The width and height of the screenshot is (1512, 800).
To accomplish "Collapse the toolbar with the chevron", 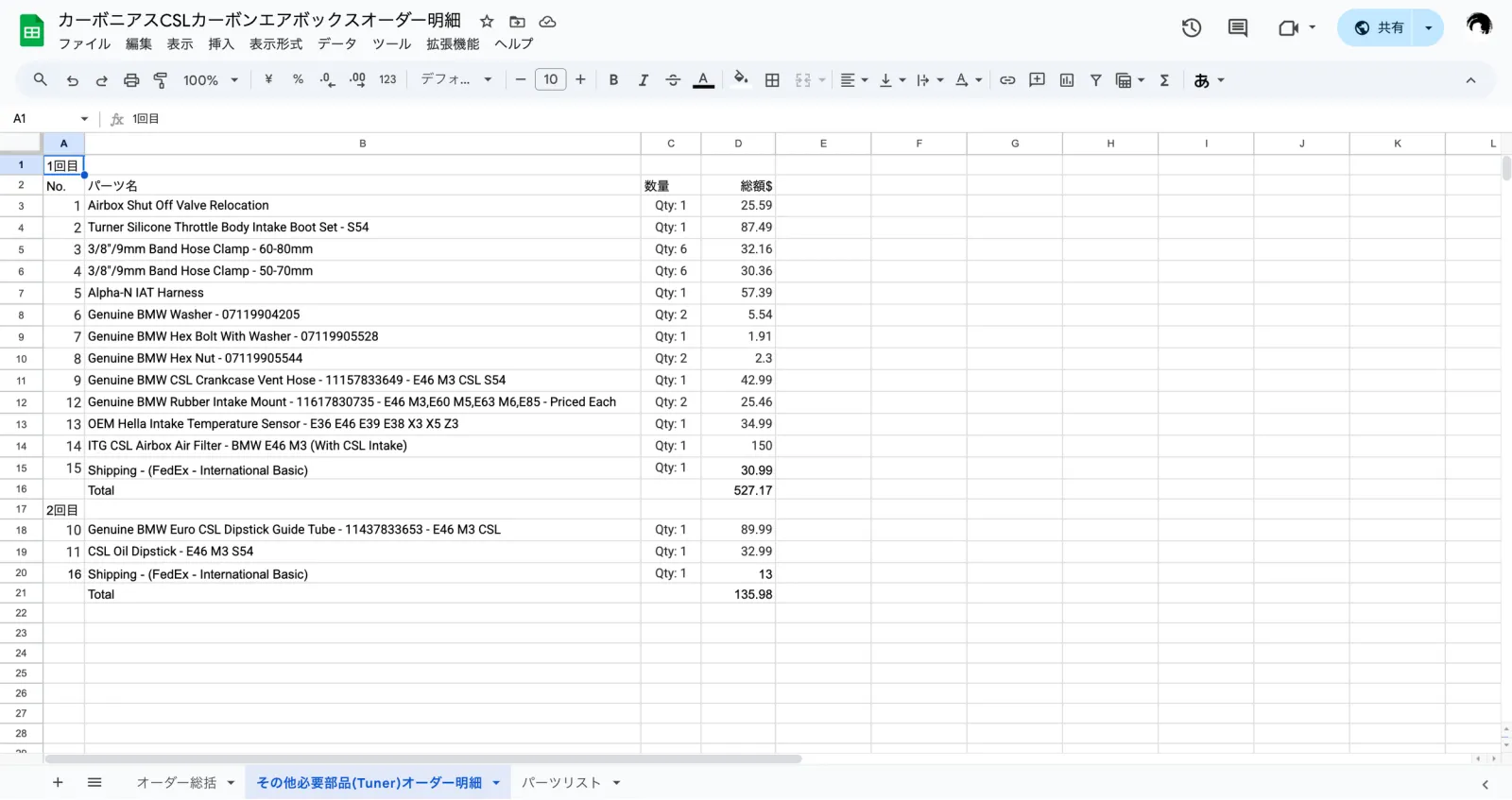I will [1470, 80].
